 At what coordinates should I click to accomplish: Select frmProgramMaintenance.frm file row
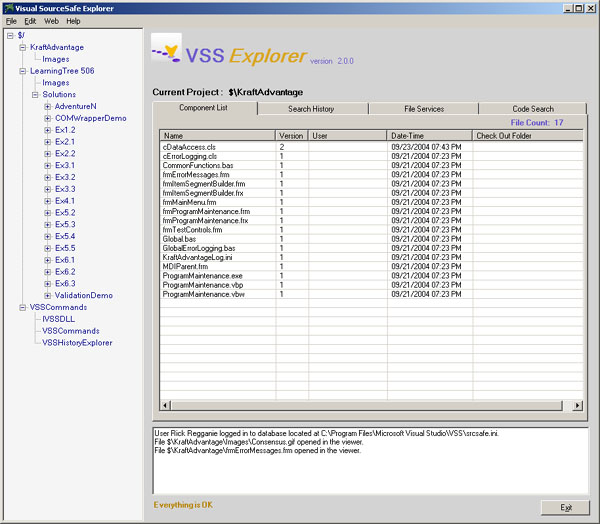(x=371, y=211)
